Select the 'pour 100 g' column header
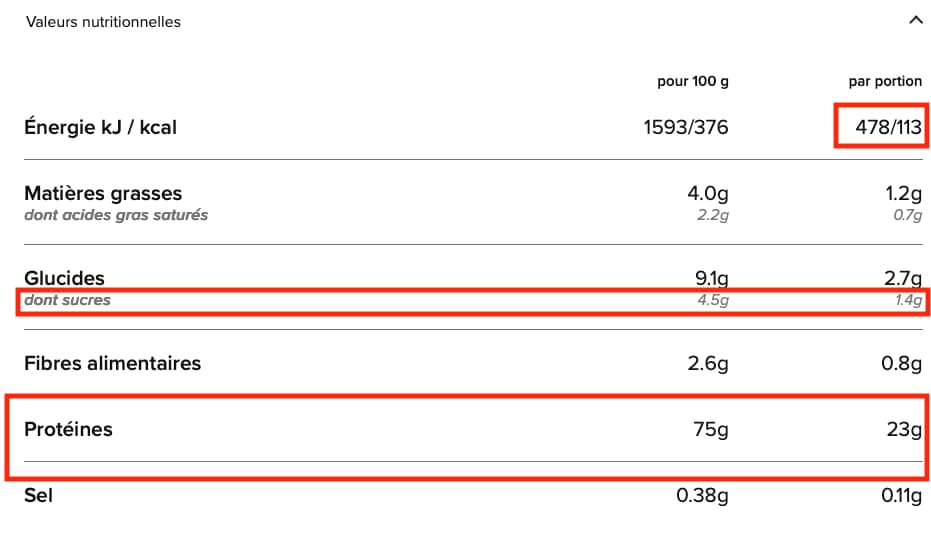 [692, 82]
